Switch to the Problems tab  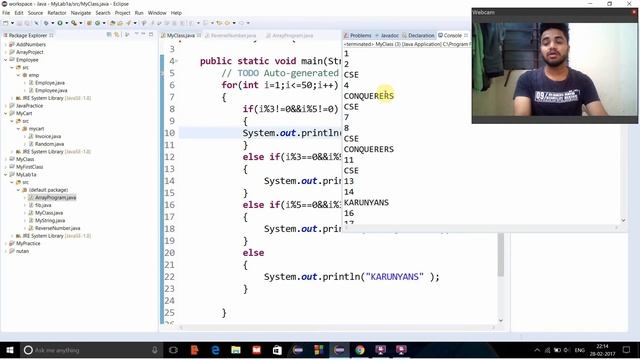click(358, 36)
